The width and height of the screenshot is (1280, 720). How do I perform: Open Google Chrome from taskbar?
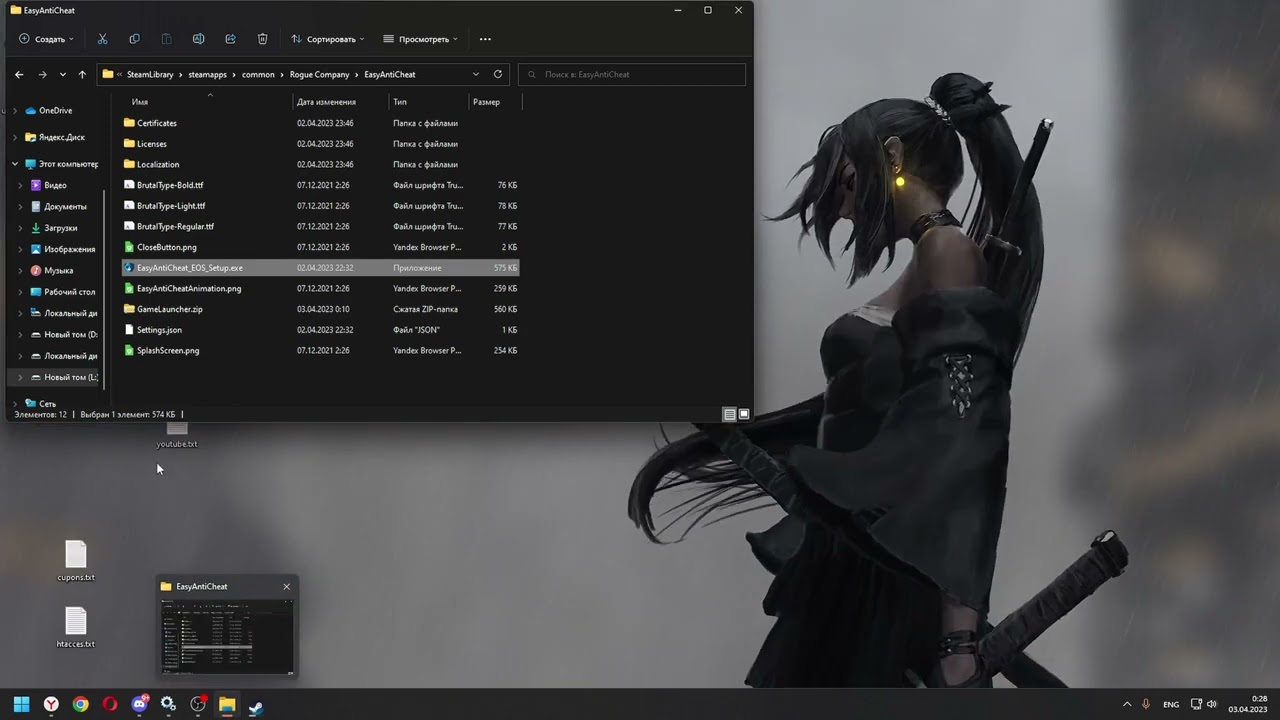[x=80, y=704]
